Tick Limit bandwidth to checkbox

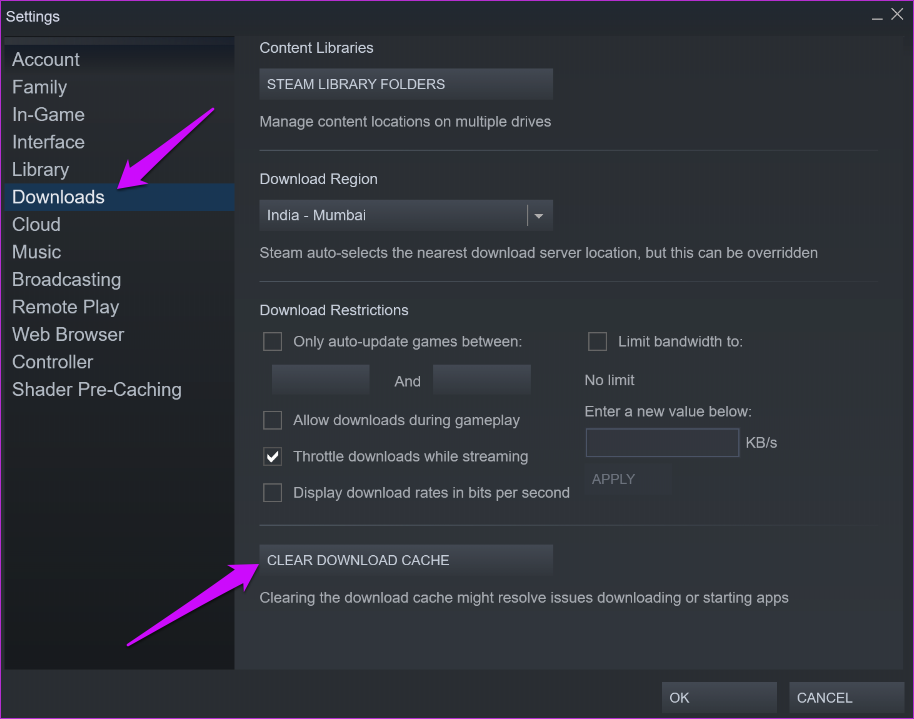tap(597, 341)
